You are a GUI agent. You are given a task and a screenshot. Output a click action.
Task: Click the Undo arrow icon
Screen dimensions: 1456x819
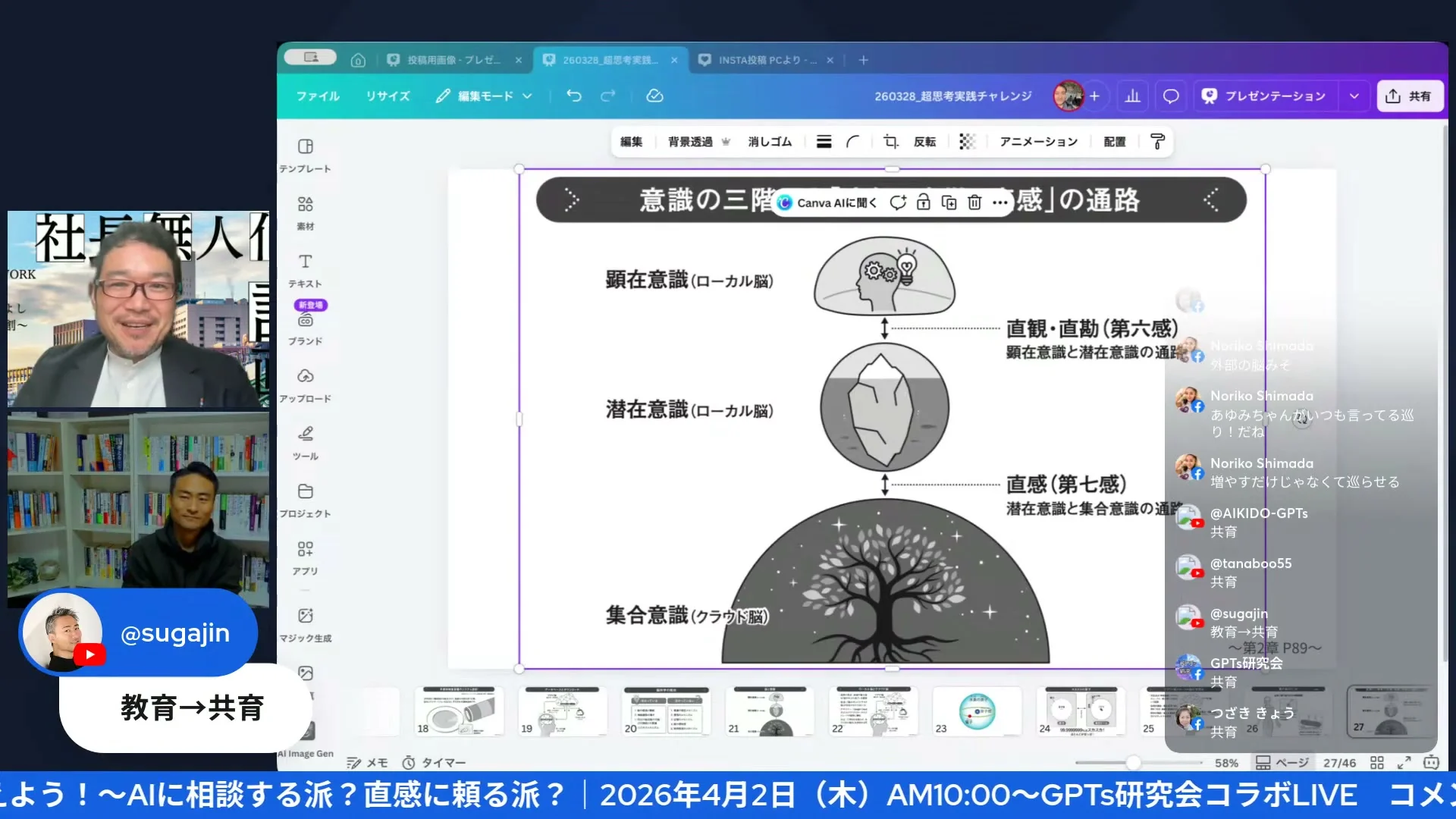click(x=574, y=96)
